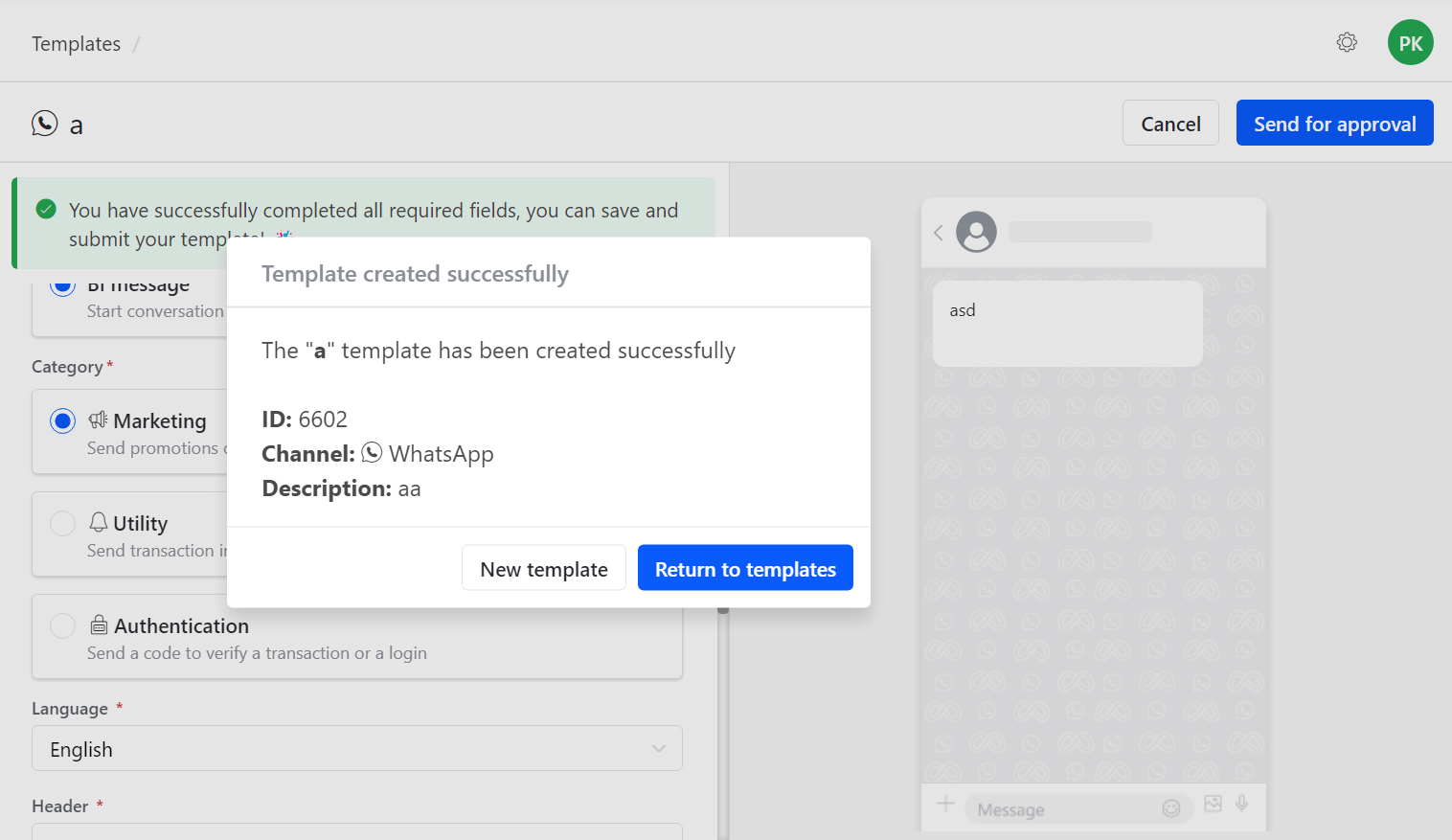Viewport: 1452px width, 840px height.
Task: Click the Category field label
Action: 67,367
